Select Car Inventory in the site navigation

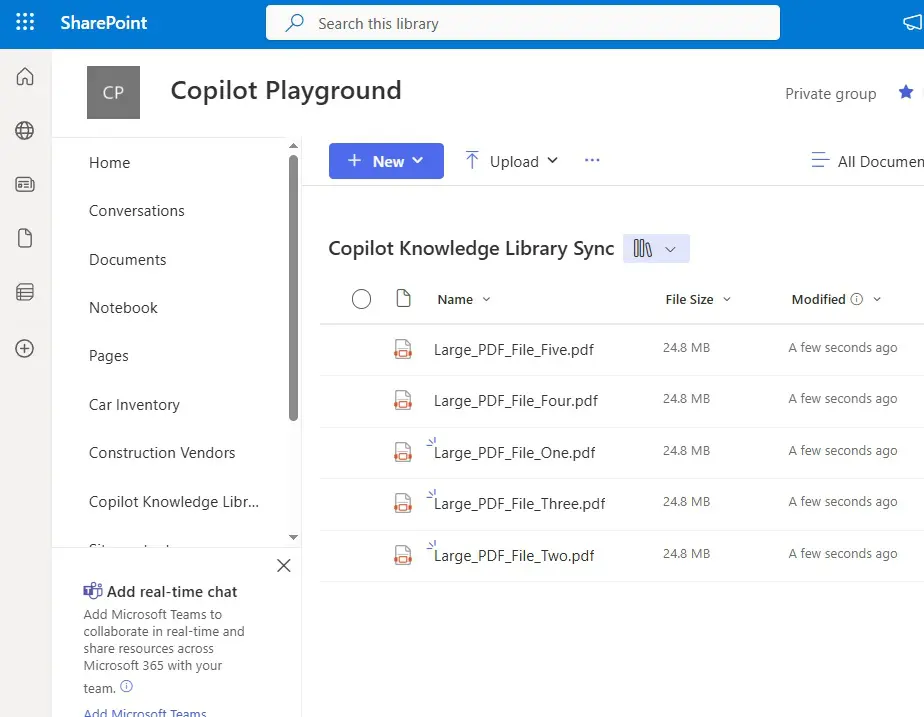tap(134, 405)
